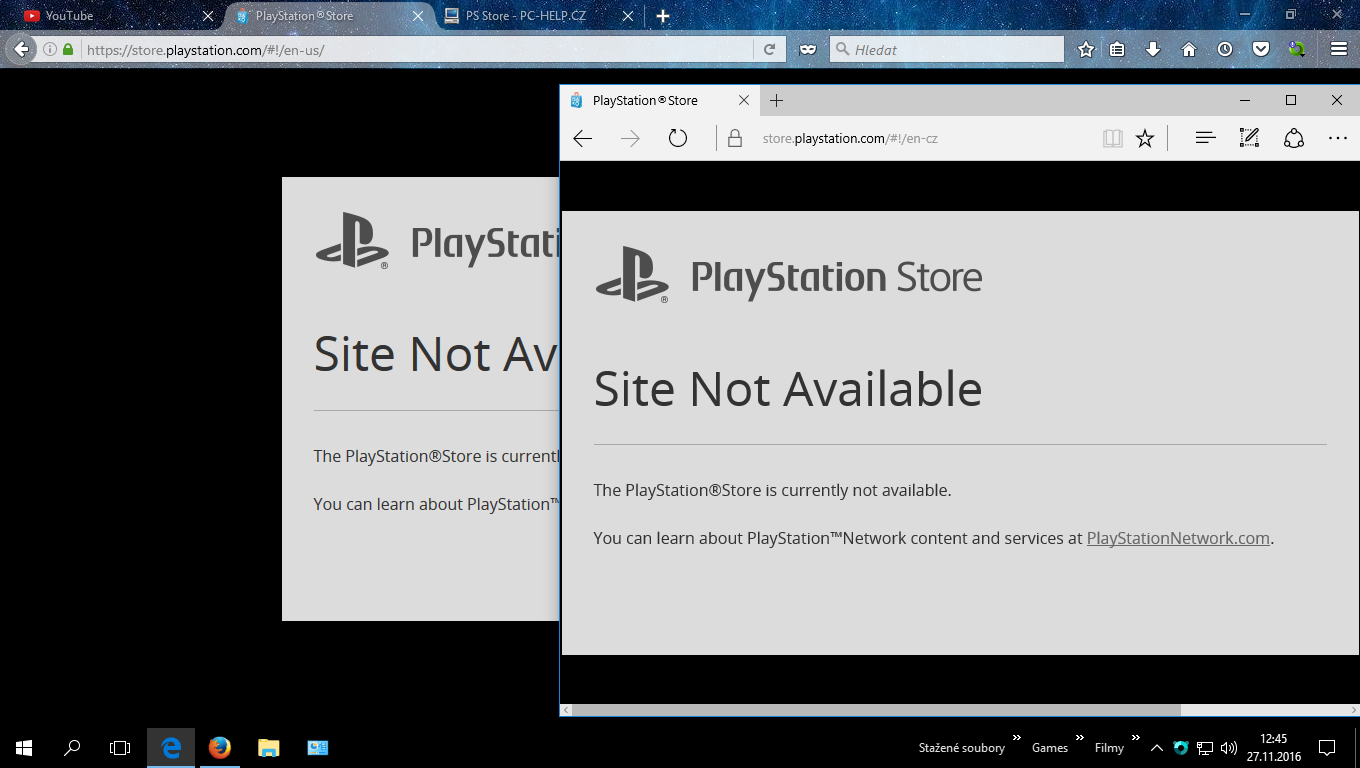1360x768 pixels.
Task: Click the Firefox Home icon
Action: pos(1189,49)
